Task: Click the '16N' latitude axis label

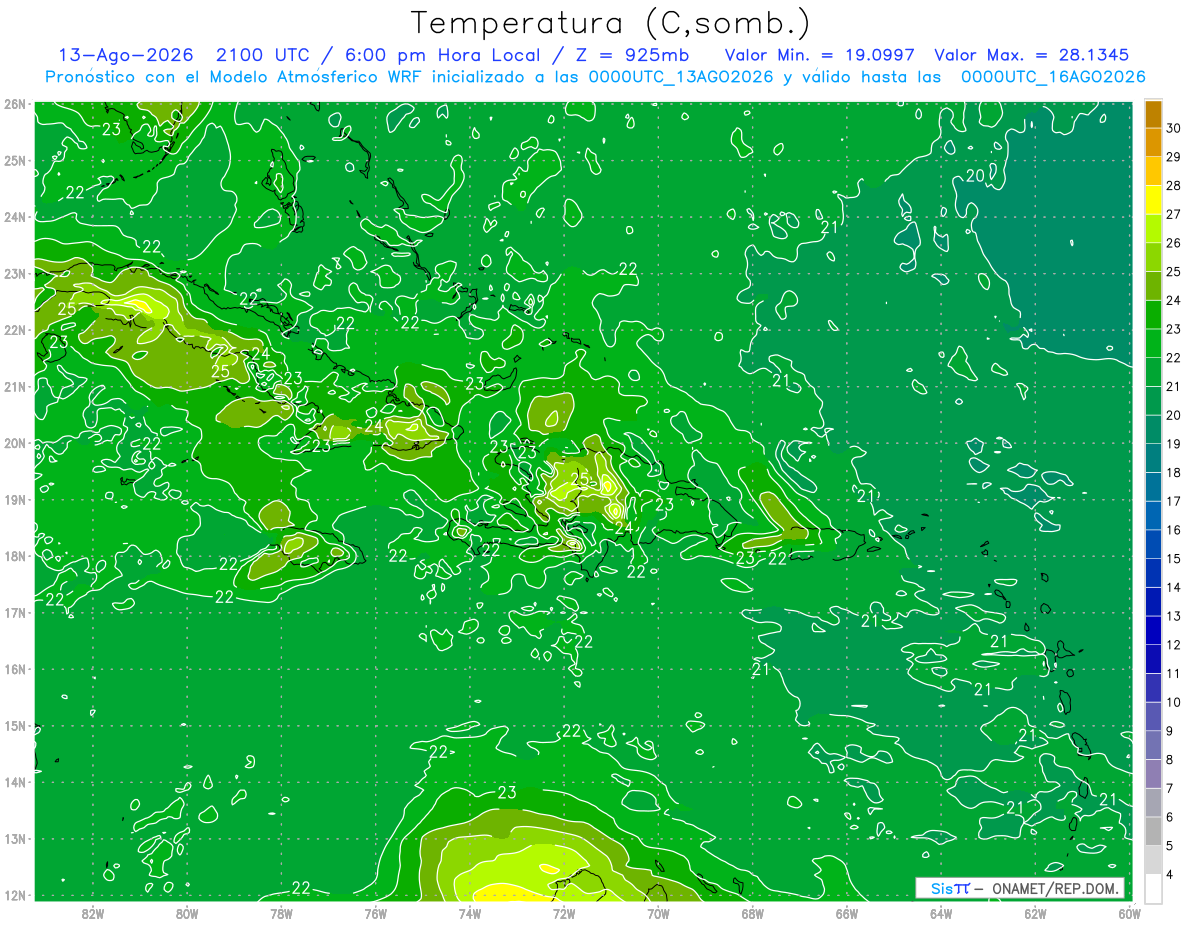Action: point(15,669)
